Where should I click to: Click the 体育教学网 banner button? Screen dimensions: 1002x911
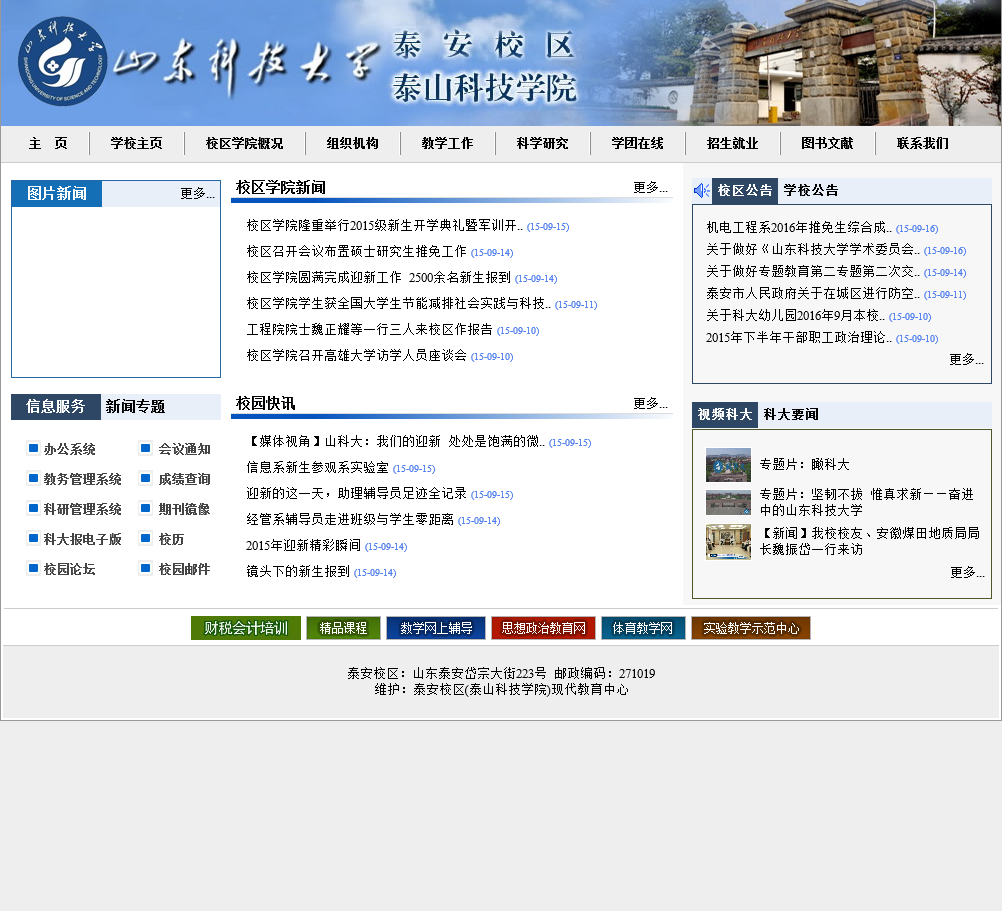[x=643, y=628]
